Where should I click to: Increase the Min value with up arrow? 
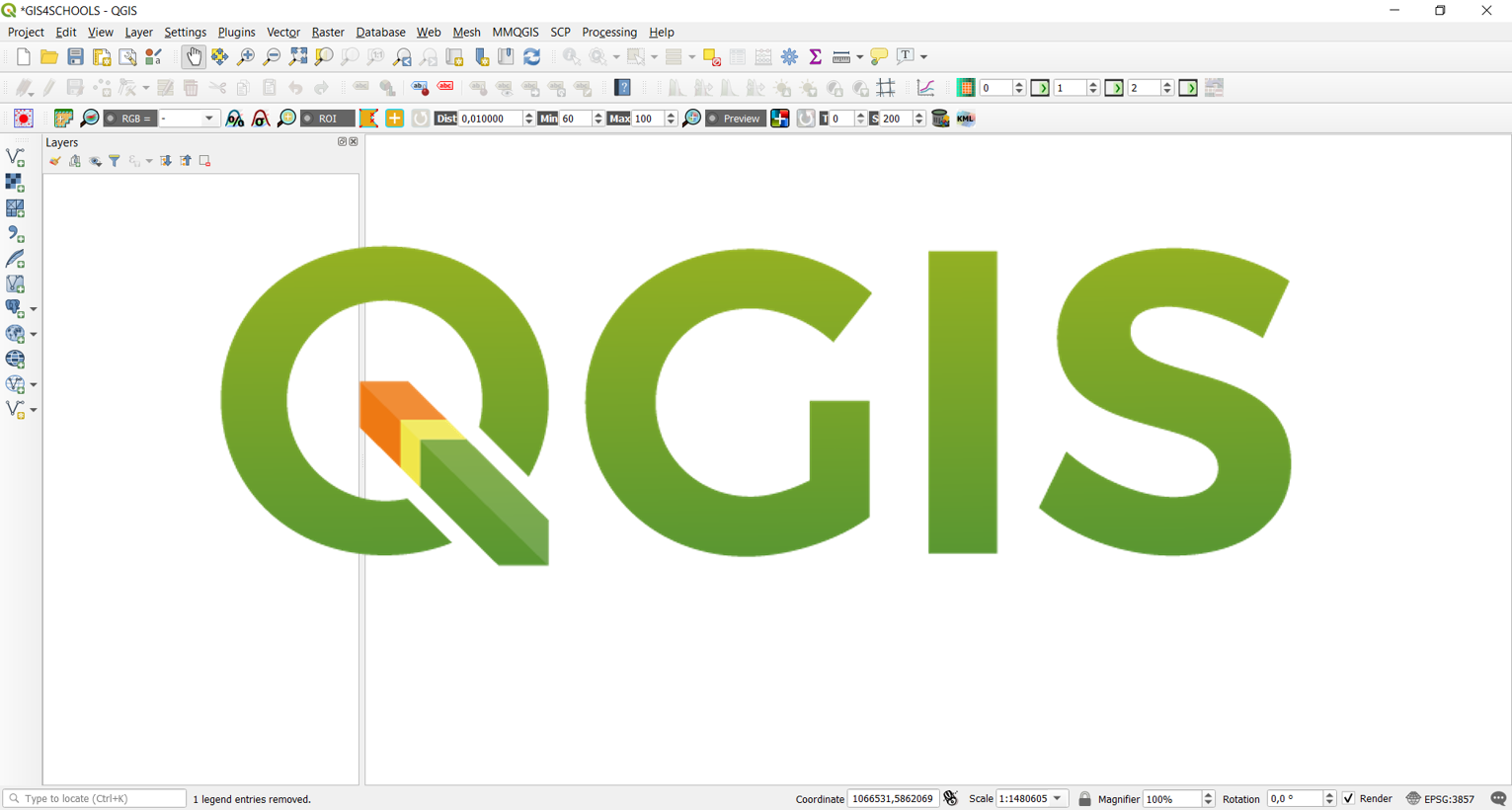597,115
